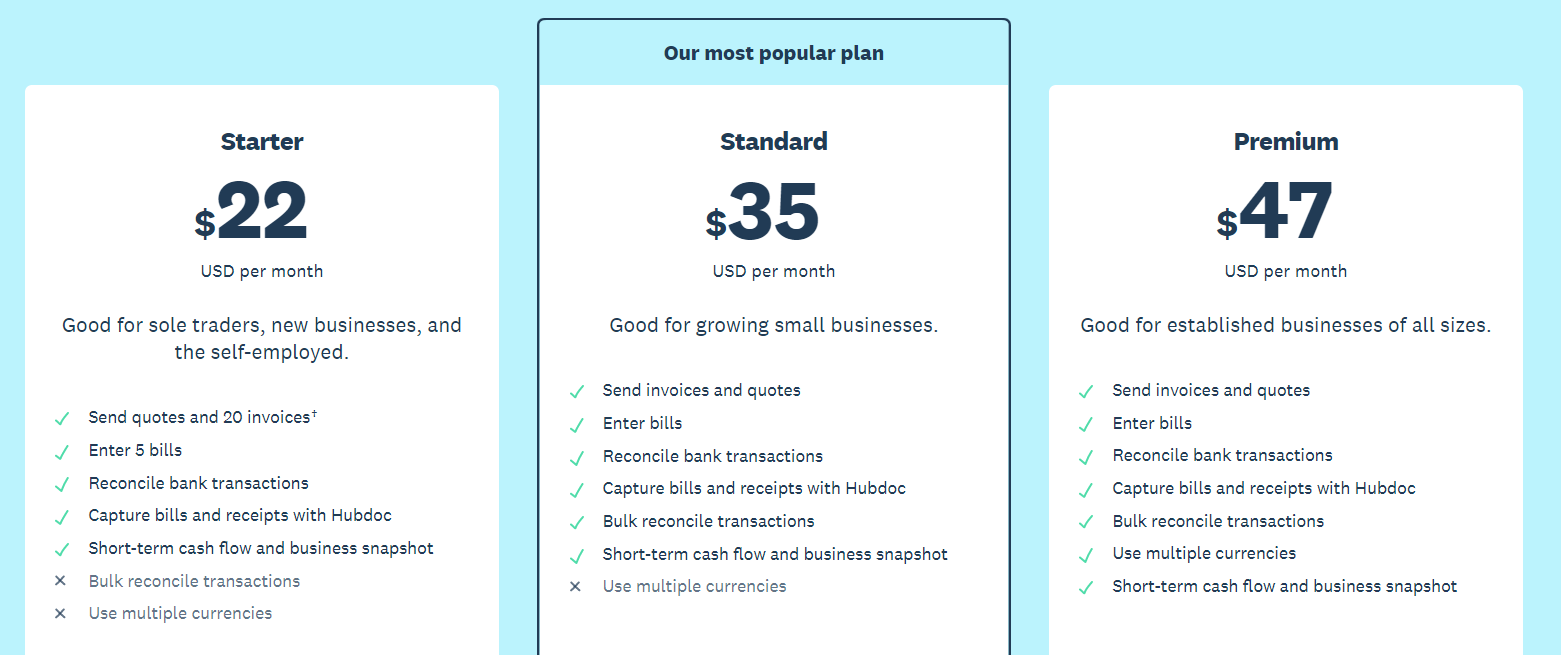Click X icon beside Starter 'Use multiple currencies'

pos(60,614)
